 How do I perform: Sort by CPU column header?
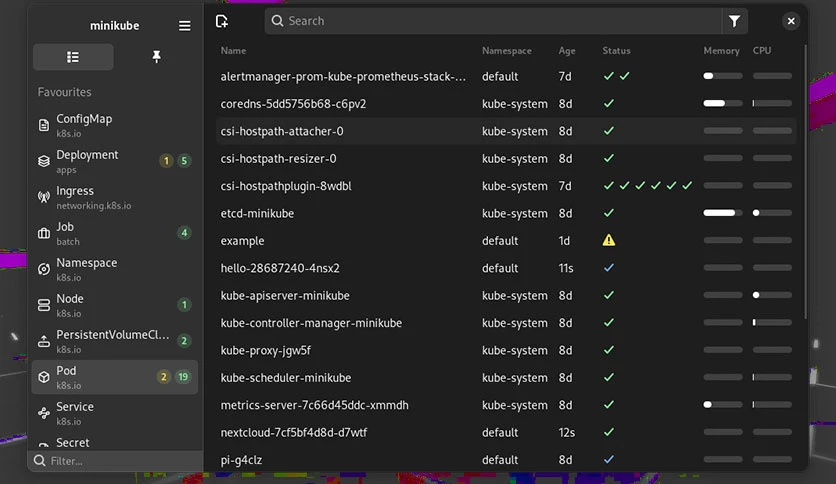(x=762, y=51)
